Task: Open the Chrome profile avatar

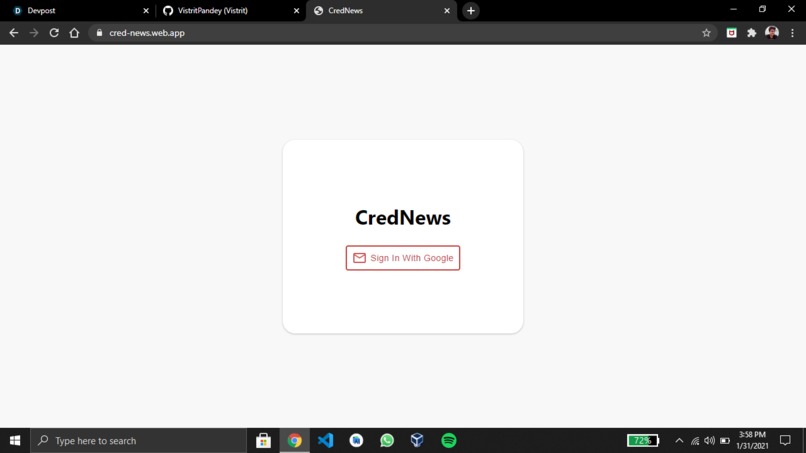Action: (x=772, y=33)
